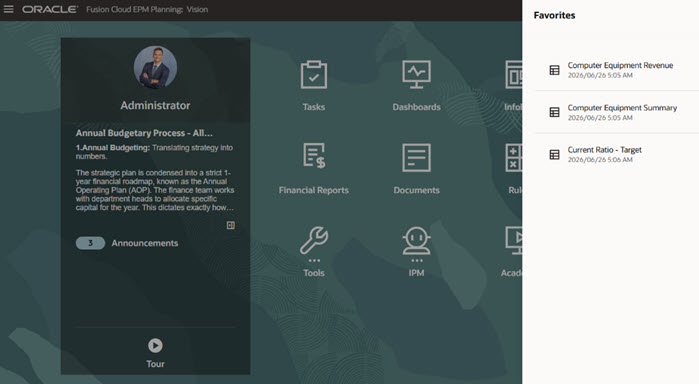The width and height of the screenshot is (699, 384).
Task: Click the Administrator name text
Action: pos(155,105)
